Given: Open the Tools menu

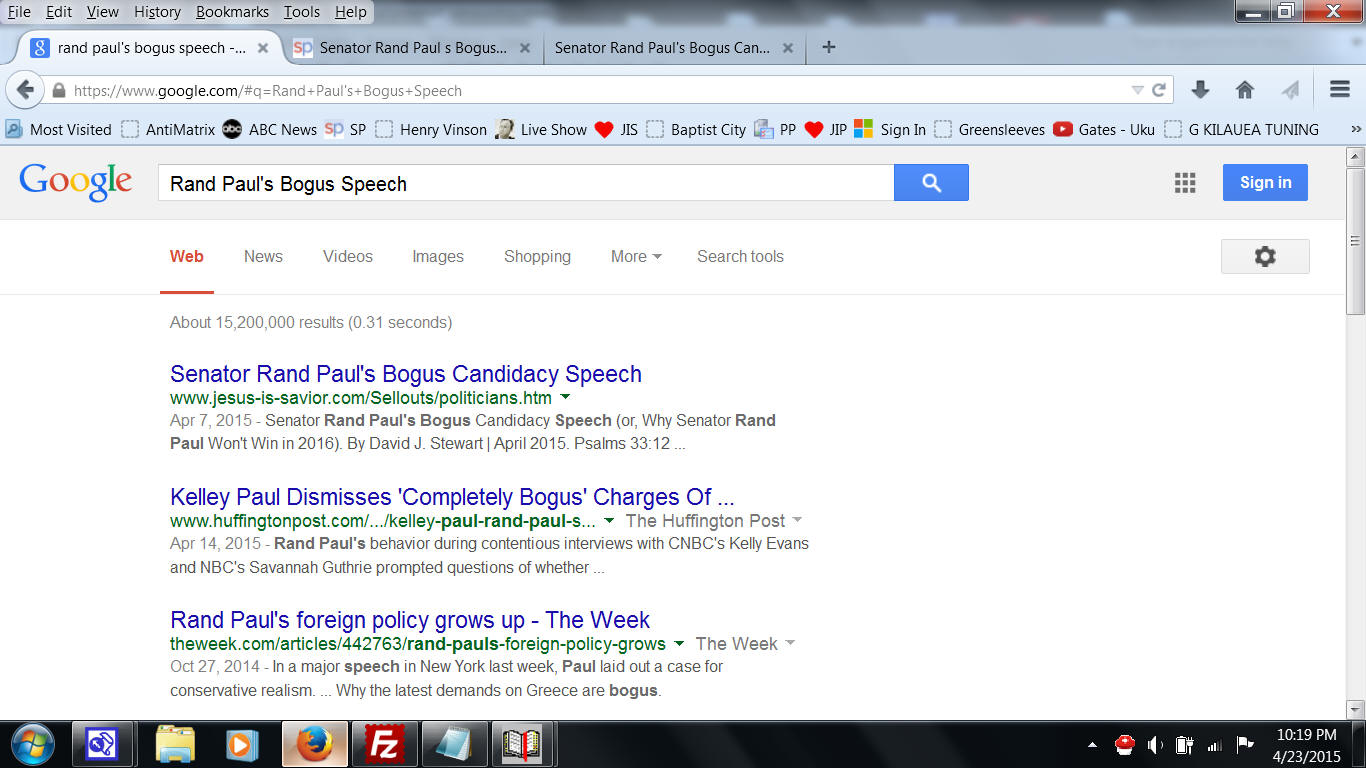Looking at the screenshot, I should pos(301,12).
